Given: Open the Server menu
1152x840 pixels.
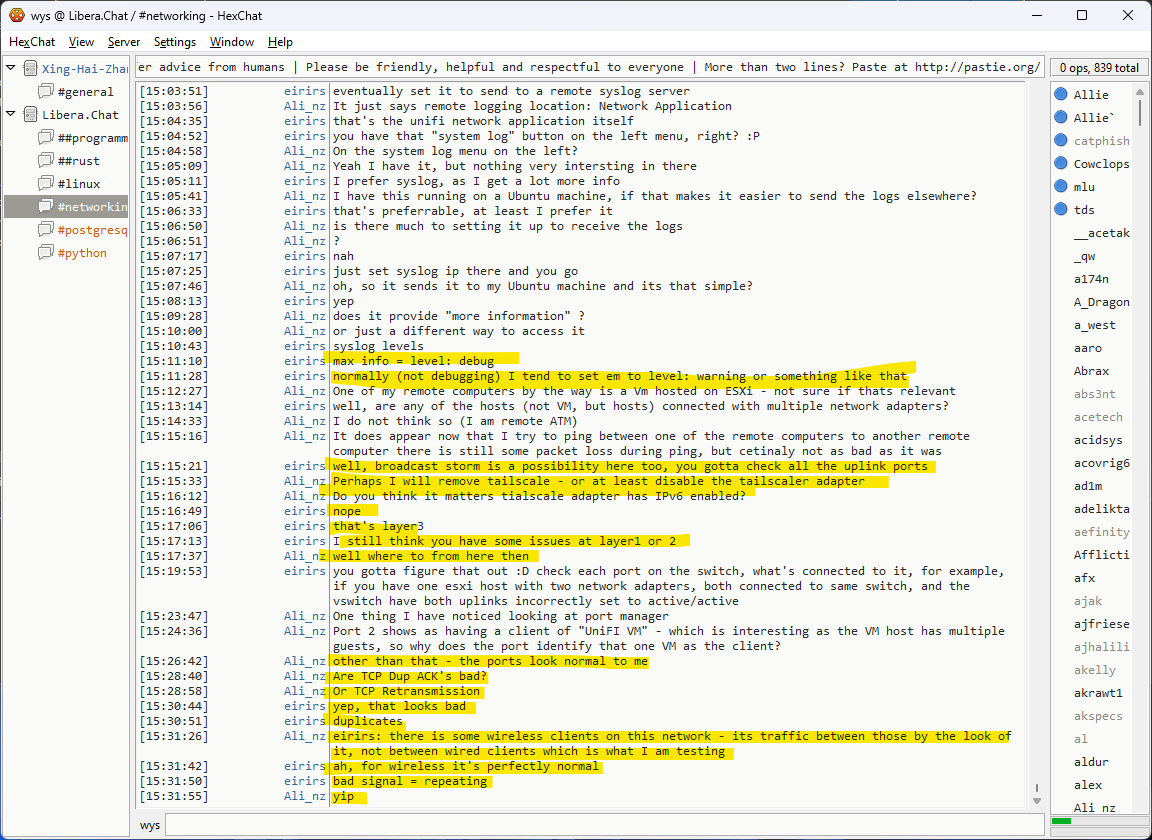Looking at the screenshot, I should coord(124,42).
